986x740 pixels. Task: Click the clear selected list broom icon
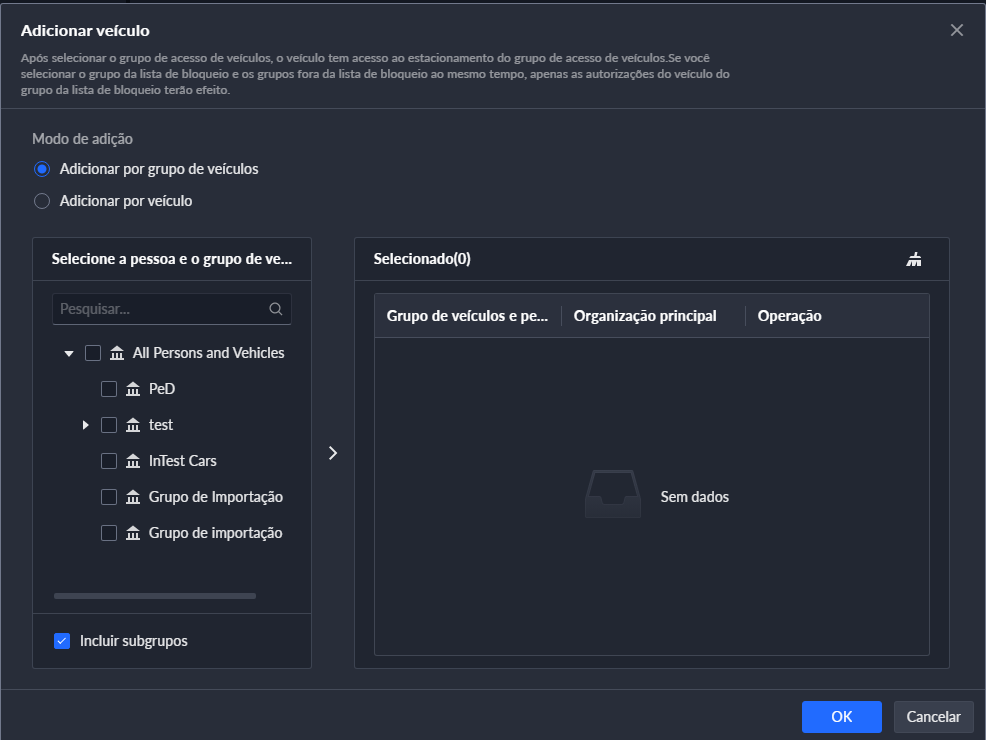[913, 260]
